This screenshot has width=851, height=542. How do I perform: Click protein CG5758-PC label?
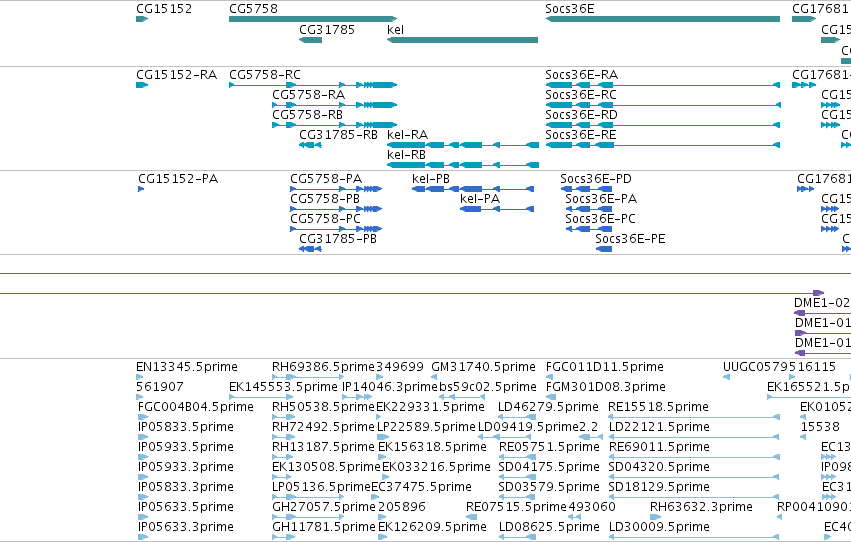326,219
